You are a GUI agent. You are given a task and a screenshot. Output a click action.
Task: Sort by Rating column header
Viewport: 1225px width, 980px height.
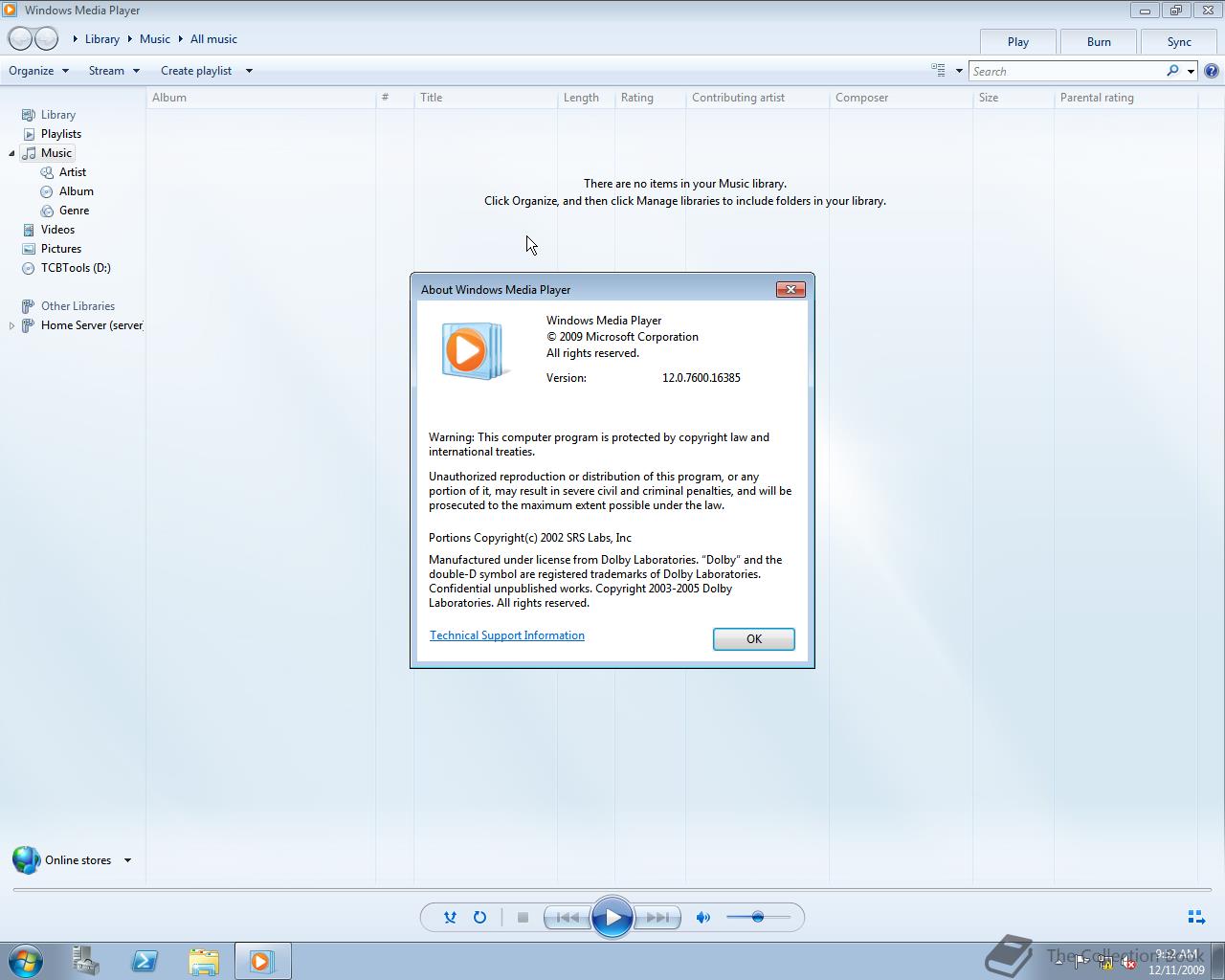(650, 98)
